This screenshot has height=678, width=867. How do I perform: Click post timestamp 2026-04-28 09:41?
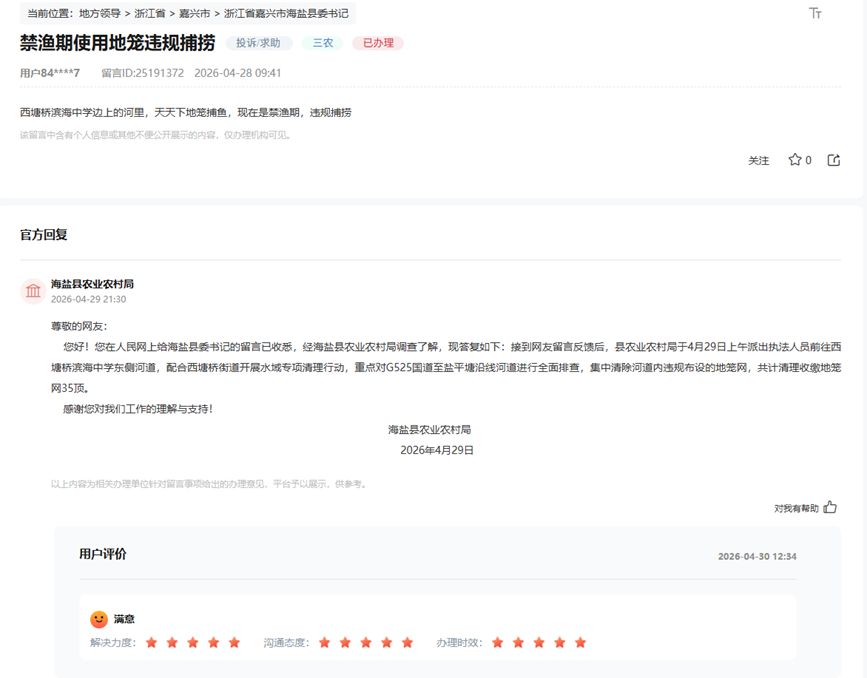click(x=238, y=73)
